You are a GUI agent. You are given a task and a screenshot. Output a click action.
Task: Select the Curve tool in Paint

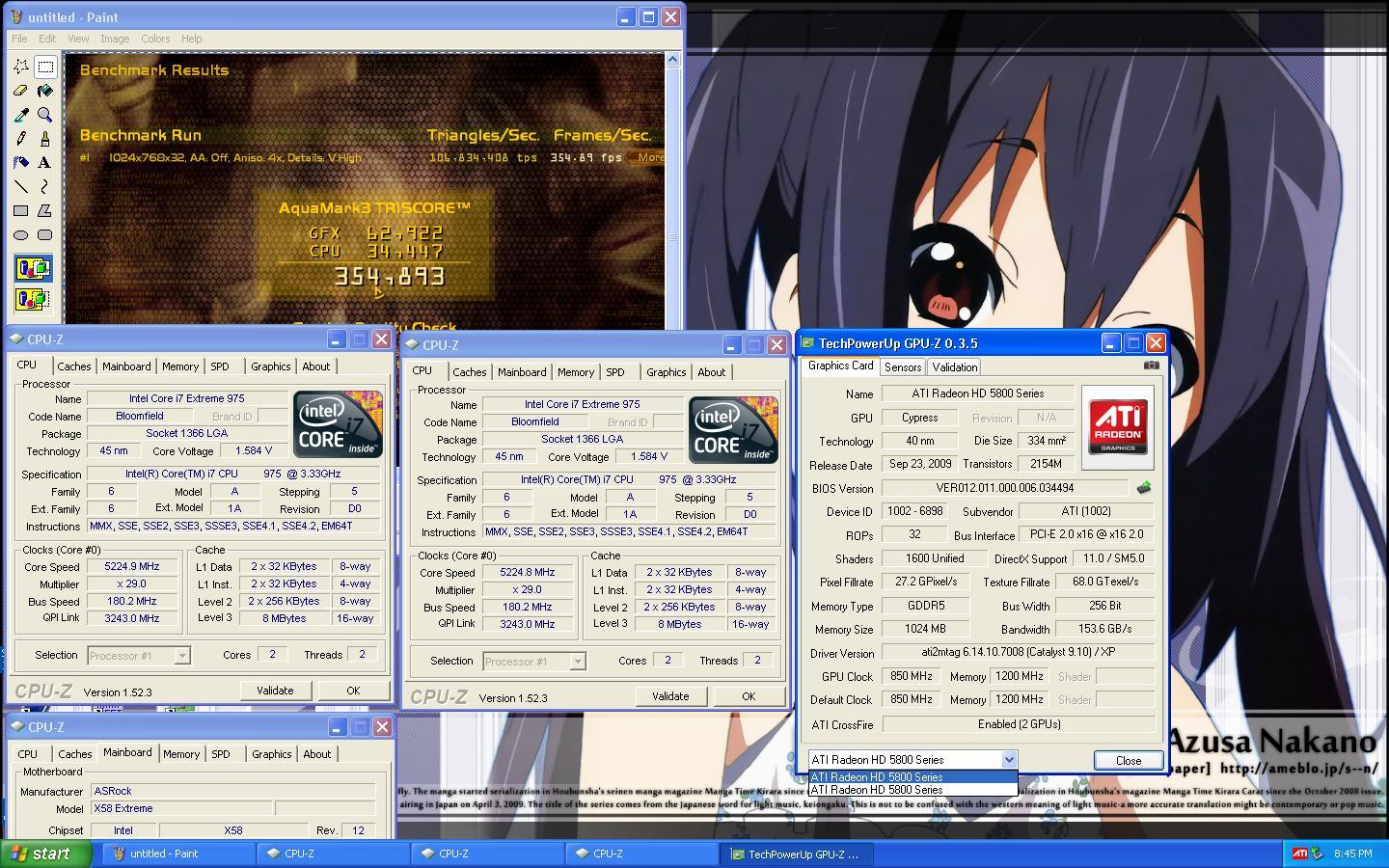45,186
